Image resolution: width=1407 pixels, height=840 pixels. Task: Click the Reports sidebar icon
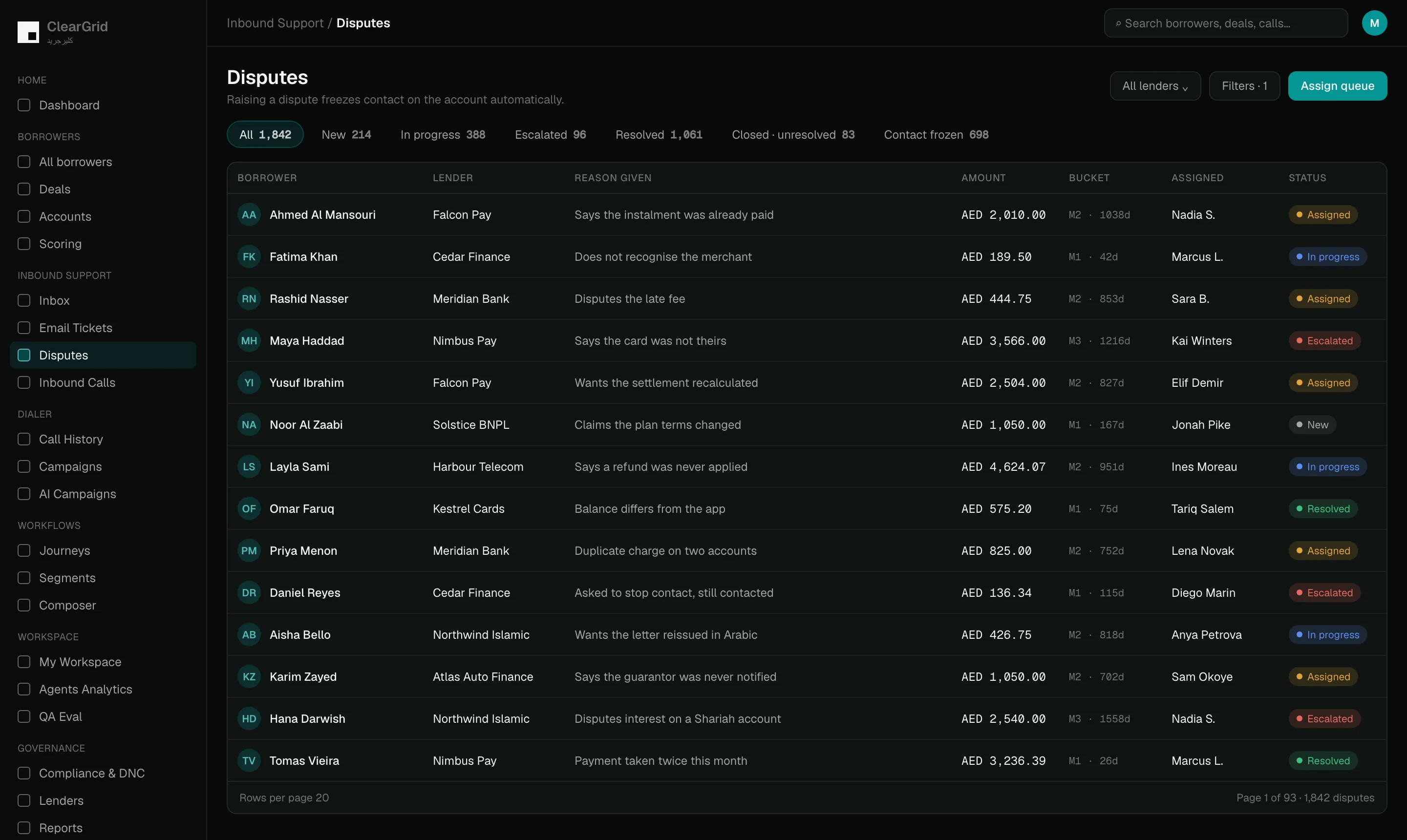pyautogui.click(x=24, y=828)
